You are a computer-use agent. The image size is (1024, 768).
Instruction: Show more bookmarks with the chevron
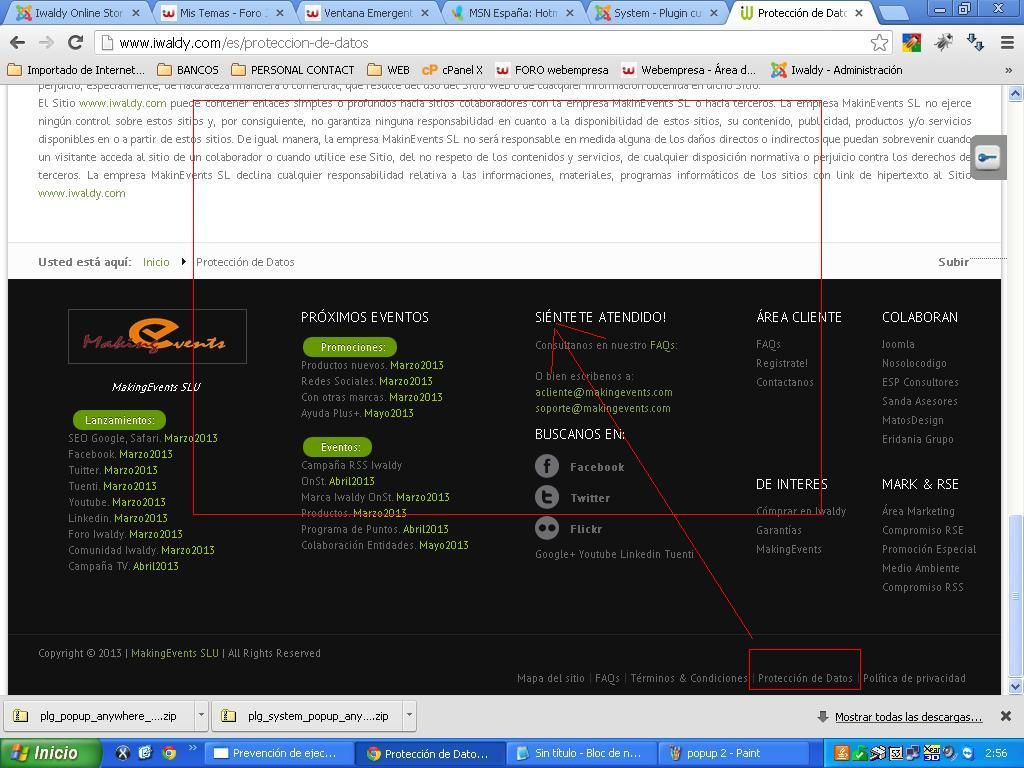(1008, 70)
